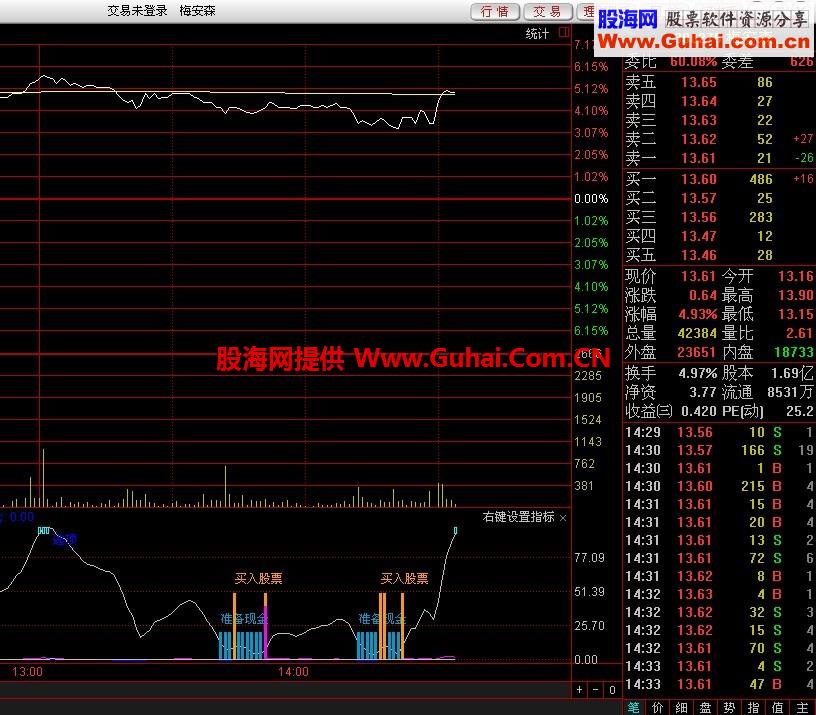The height and width of the screenshot is (715, 816).
Task: Select the 指 indicator tab
Action: click(753, 707)
